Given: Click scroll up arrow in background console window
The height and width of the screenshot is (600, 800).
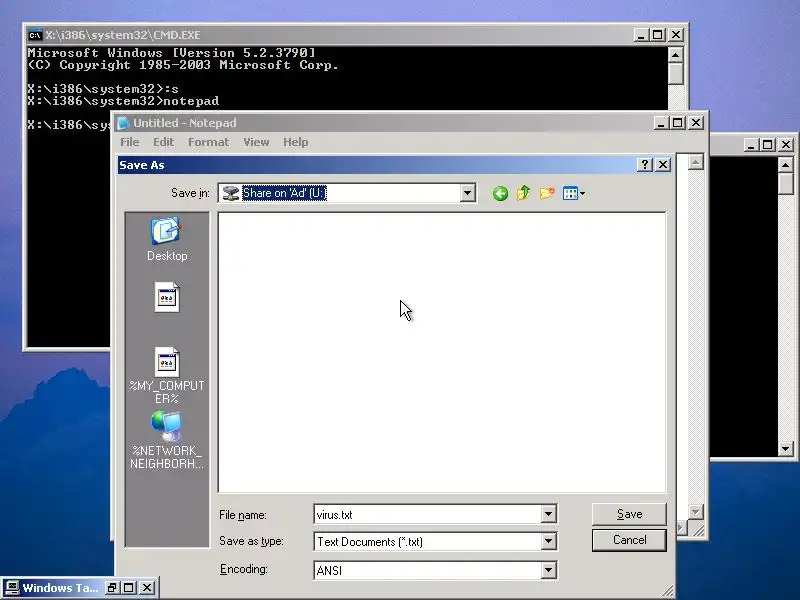Looking at the screenshot, I should (785, 165).
